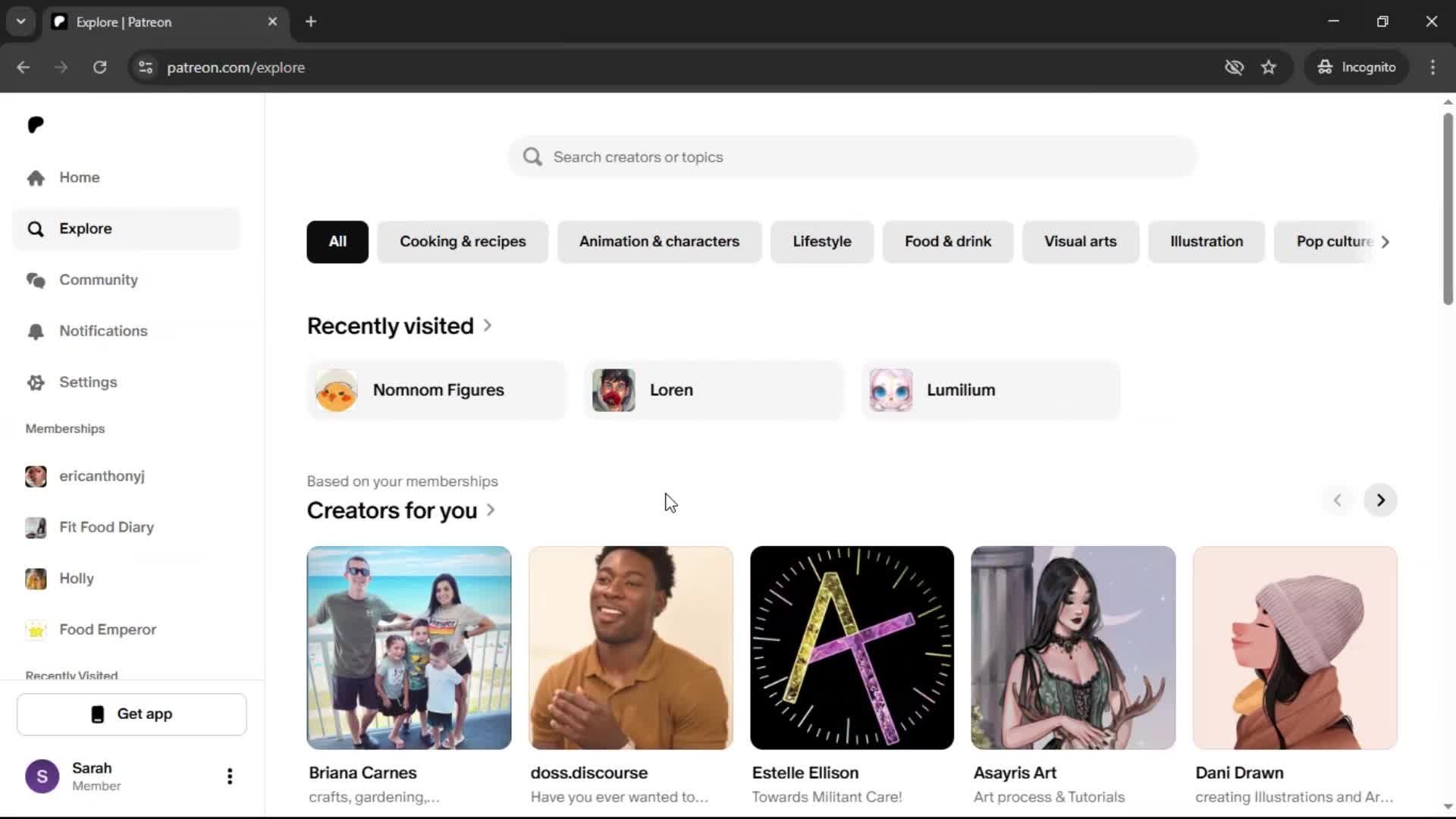Click the Patreon logo icon

[x=36, y=124]
